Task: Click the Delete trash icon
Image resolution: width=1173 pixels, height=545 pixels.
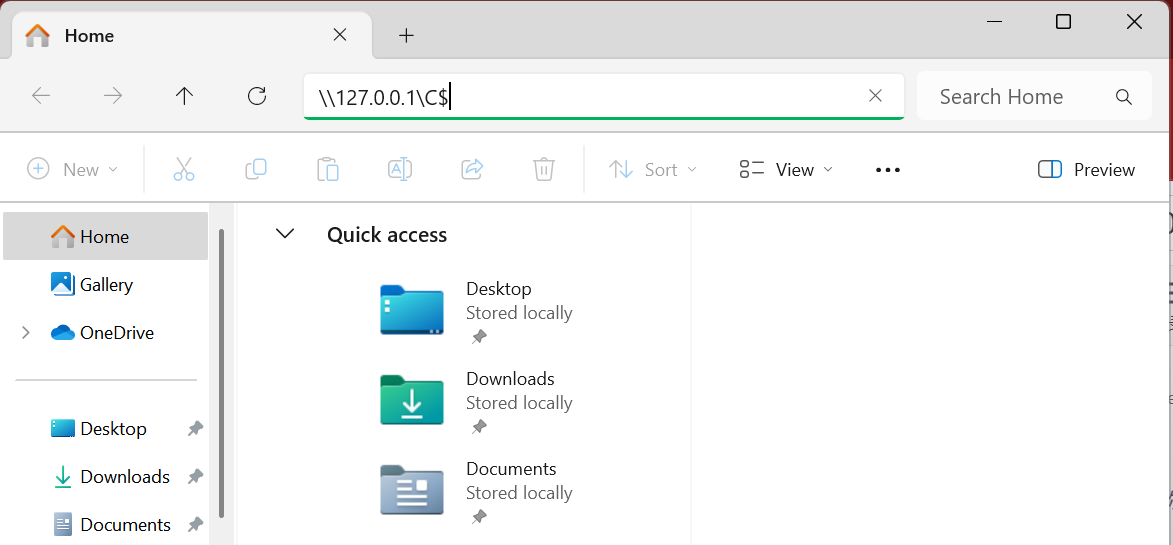Action: (x=544, y=170)
